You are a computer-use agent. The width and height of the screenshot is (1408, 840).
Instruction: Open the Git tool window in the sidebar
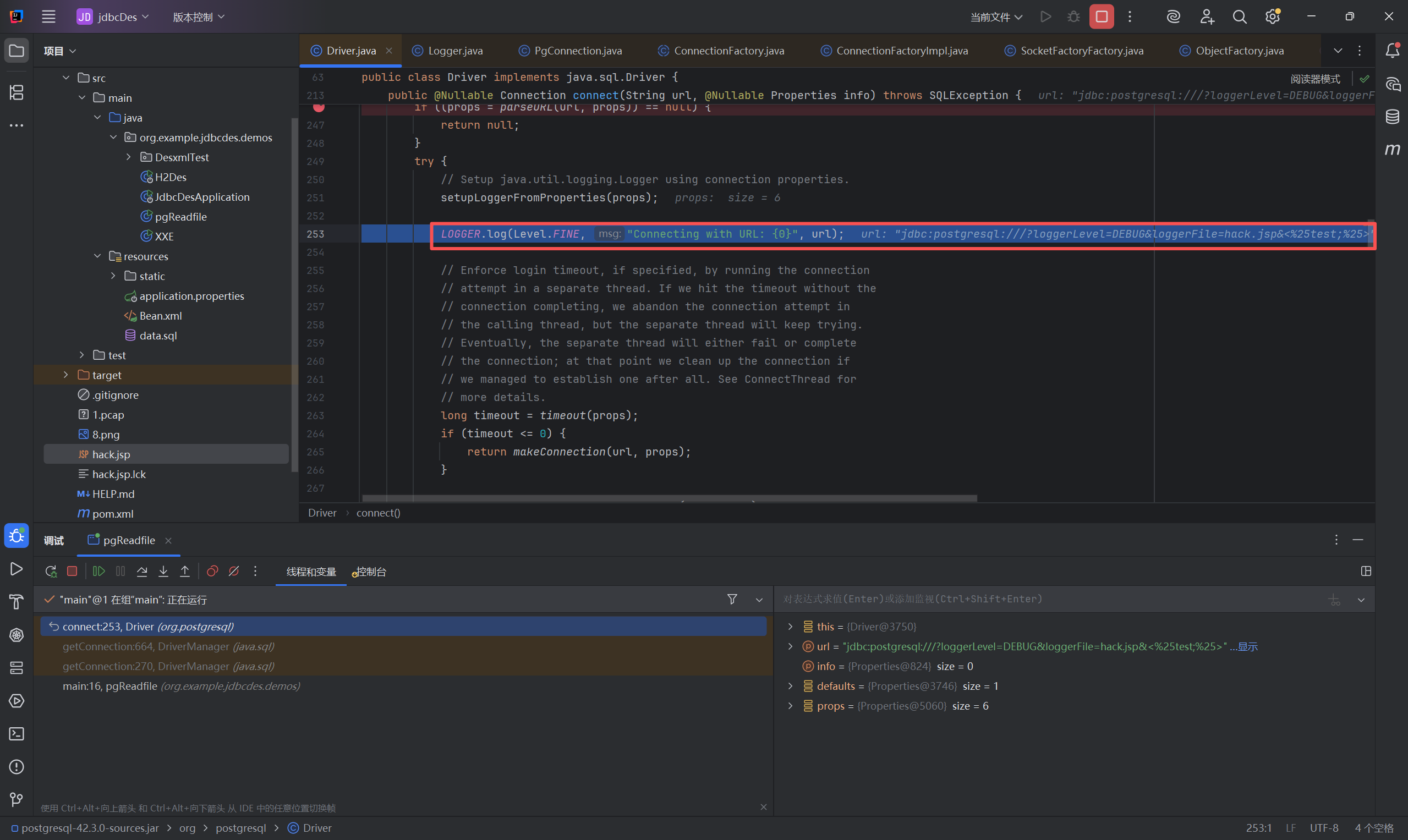[17, 799]
